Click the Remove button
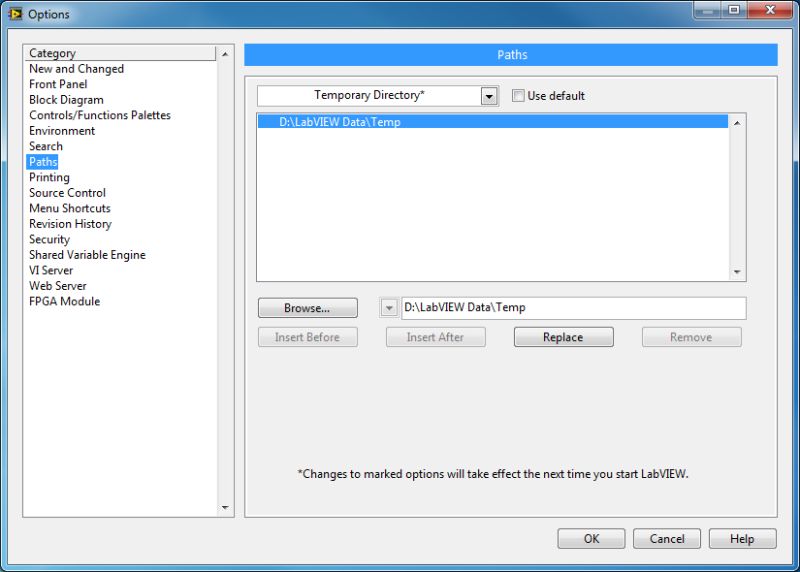Screen dimensions: 800x572 [x=692, y=337]
